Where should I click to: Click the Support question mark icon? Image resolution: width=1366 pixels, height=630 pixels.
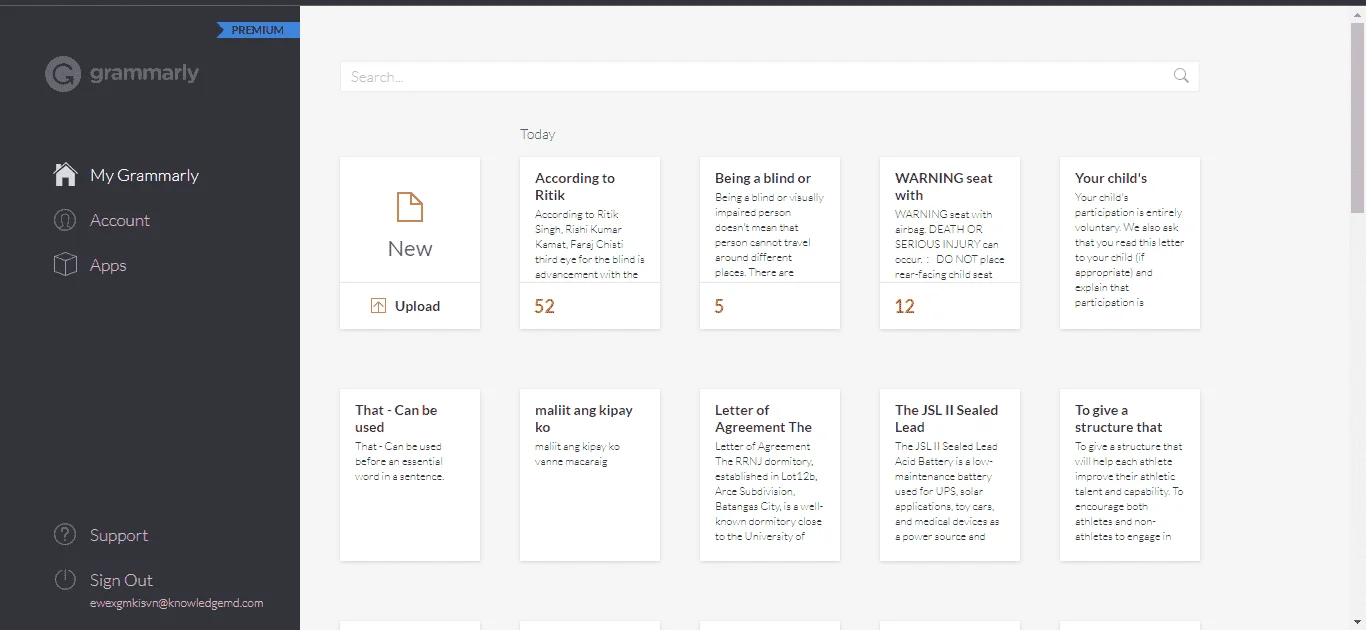[65, 535]
